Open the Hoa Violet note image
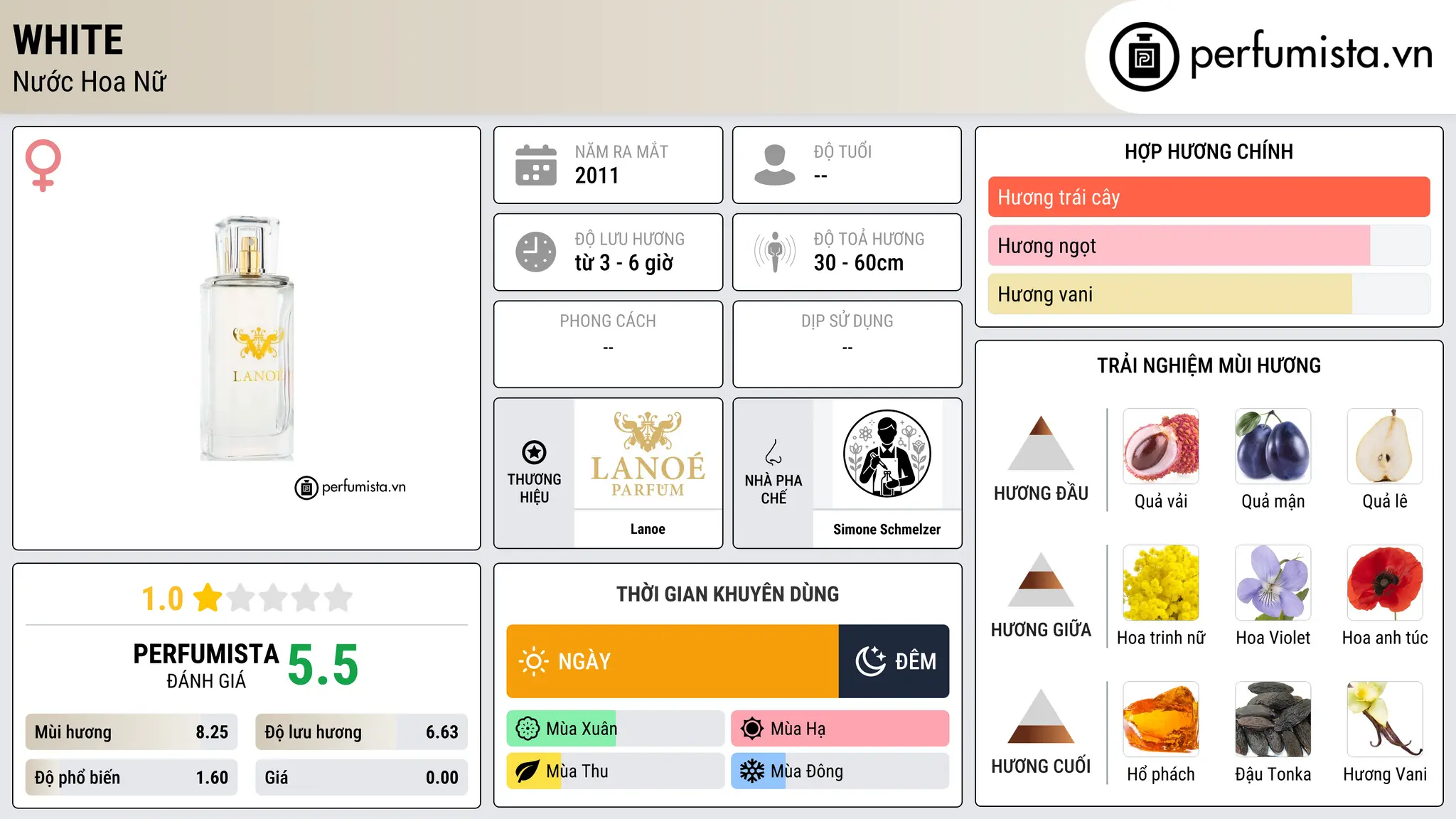This screenshot has height=819, width=1456. tap(1273, 583)
